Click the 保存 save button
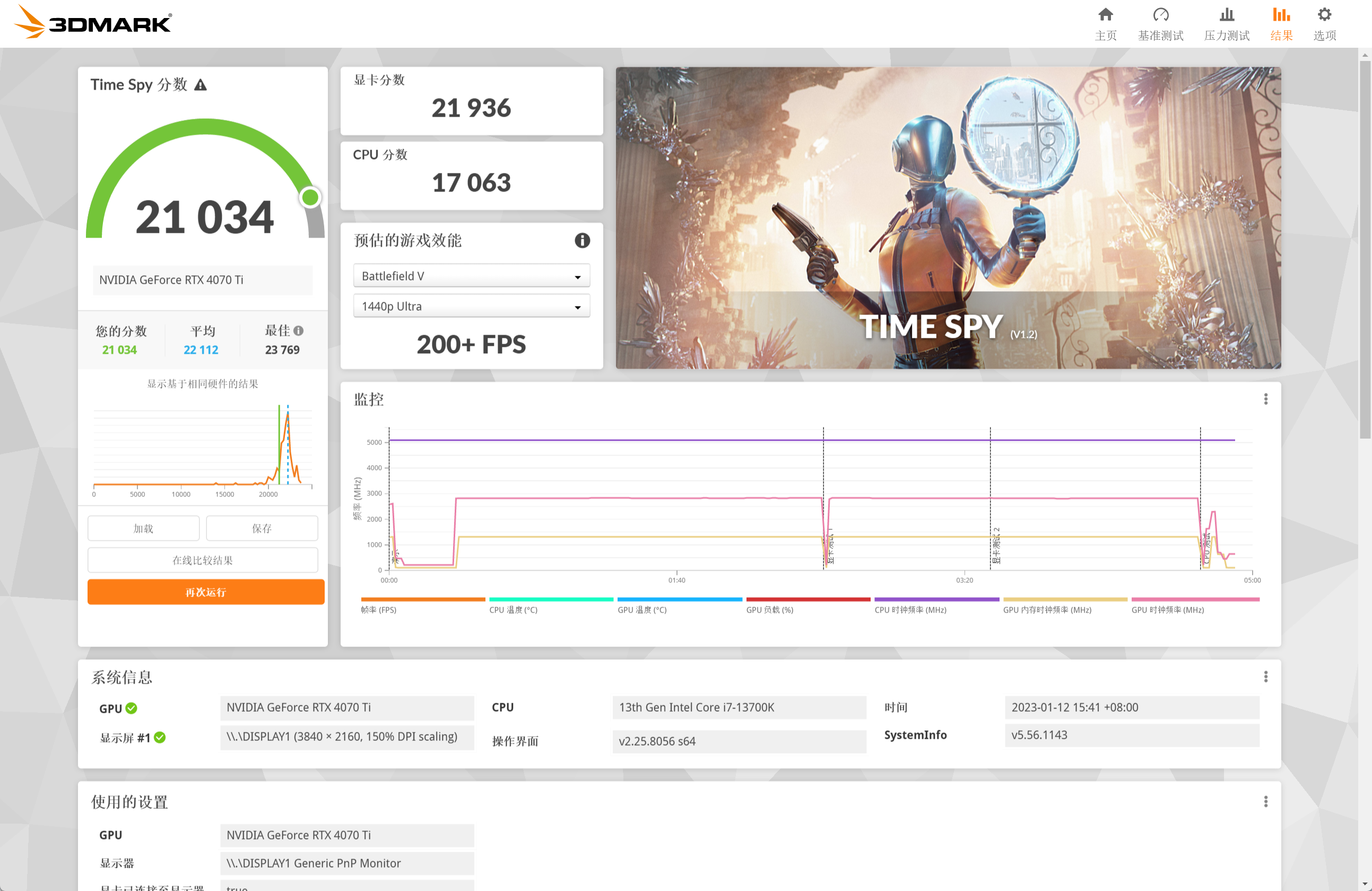 (262, 528)
